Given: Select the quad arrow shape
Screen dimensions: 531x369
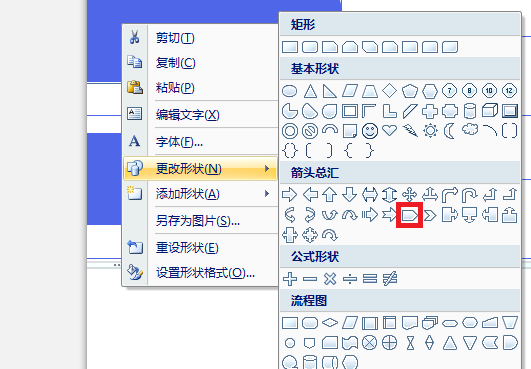Looking at the screenshot, I should pyautogui.click(x=410, y=195).
